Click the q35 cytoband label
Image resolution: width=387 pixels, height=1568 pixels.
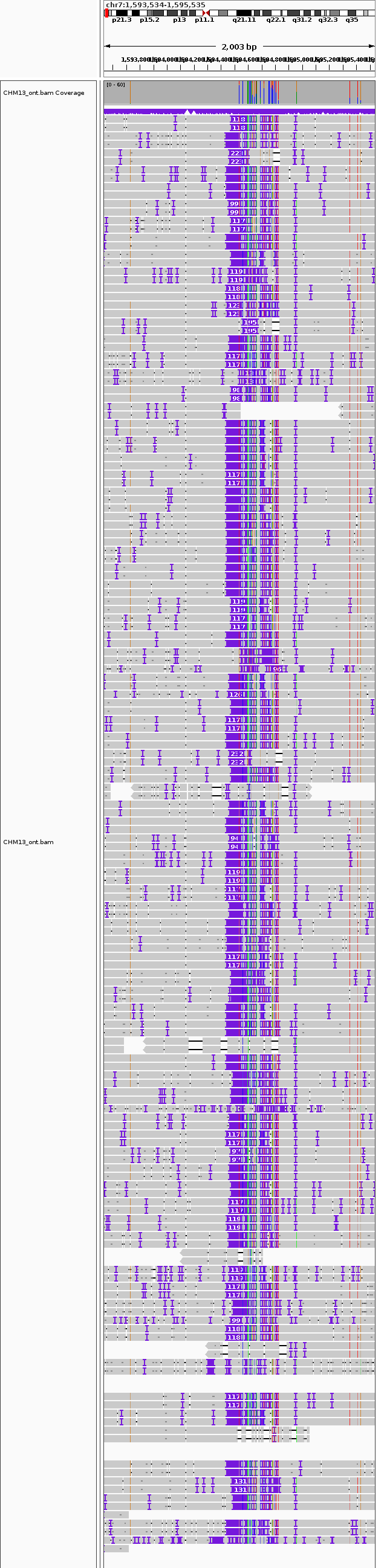(x=352, y=20)
